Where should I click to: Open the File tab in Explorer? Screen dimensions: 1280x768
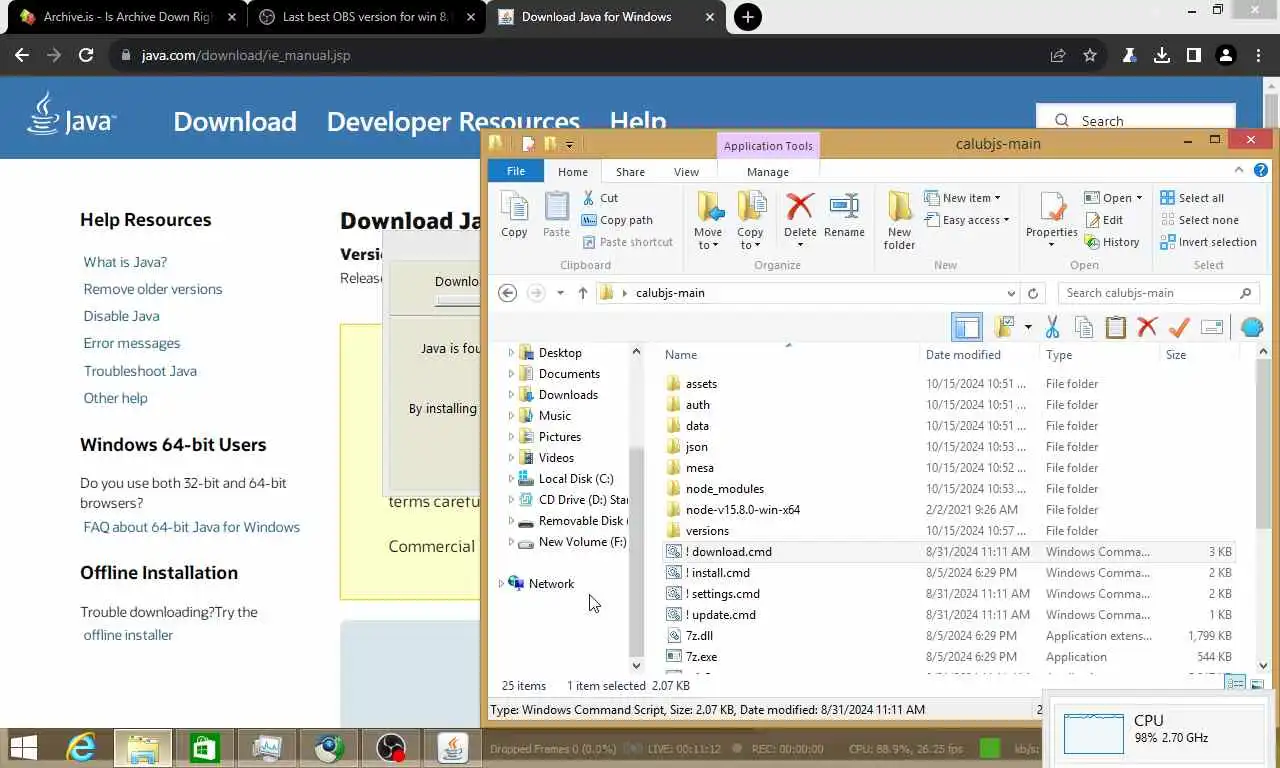(x=516, y=171)
